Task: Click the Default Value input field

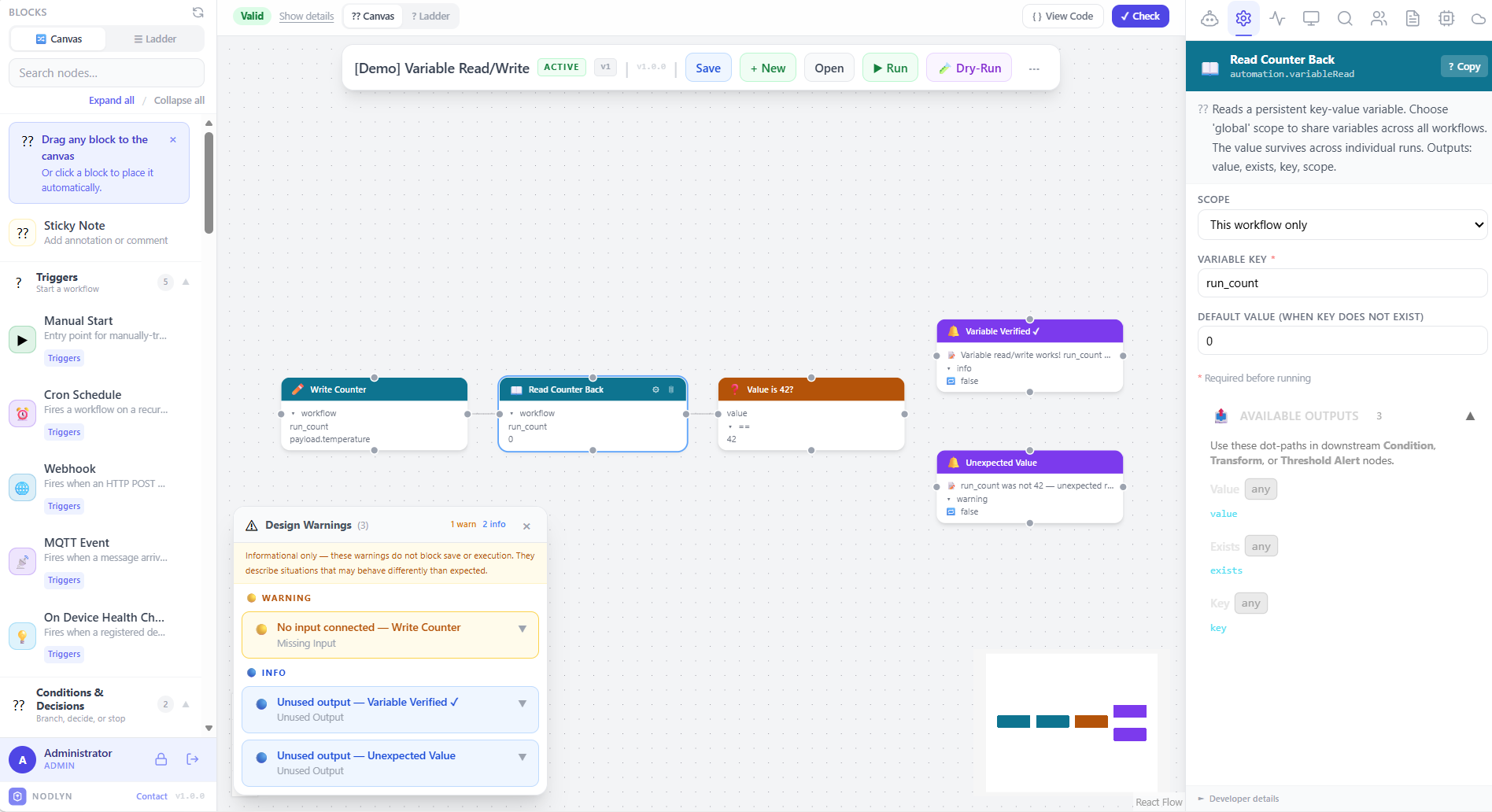Action: pyautogui.click(x=1342, y=341)
